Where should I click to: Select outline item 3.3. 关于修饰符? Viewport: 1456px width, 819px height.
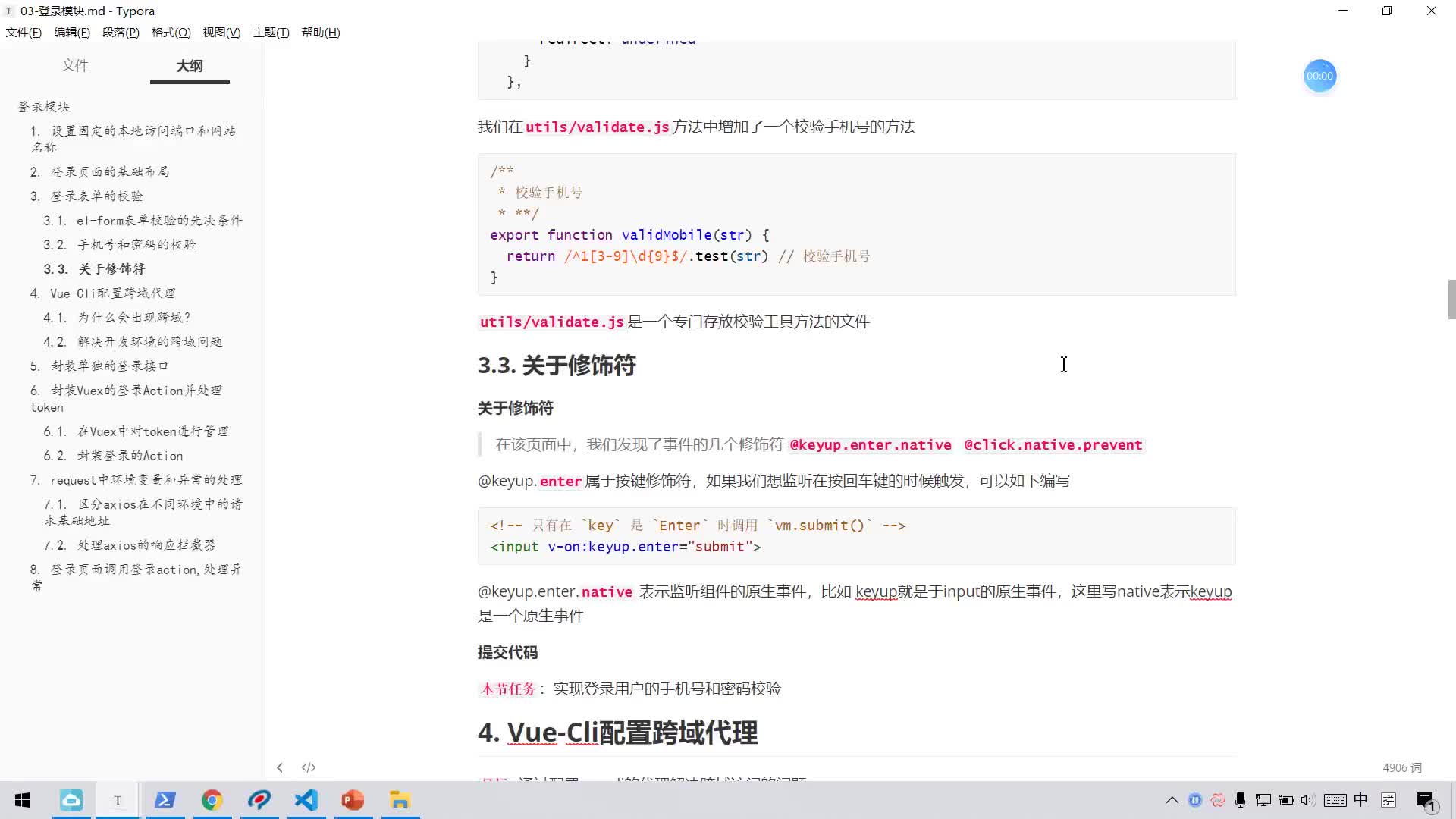point(94,269)
